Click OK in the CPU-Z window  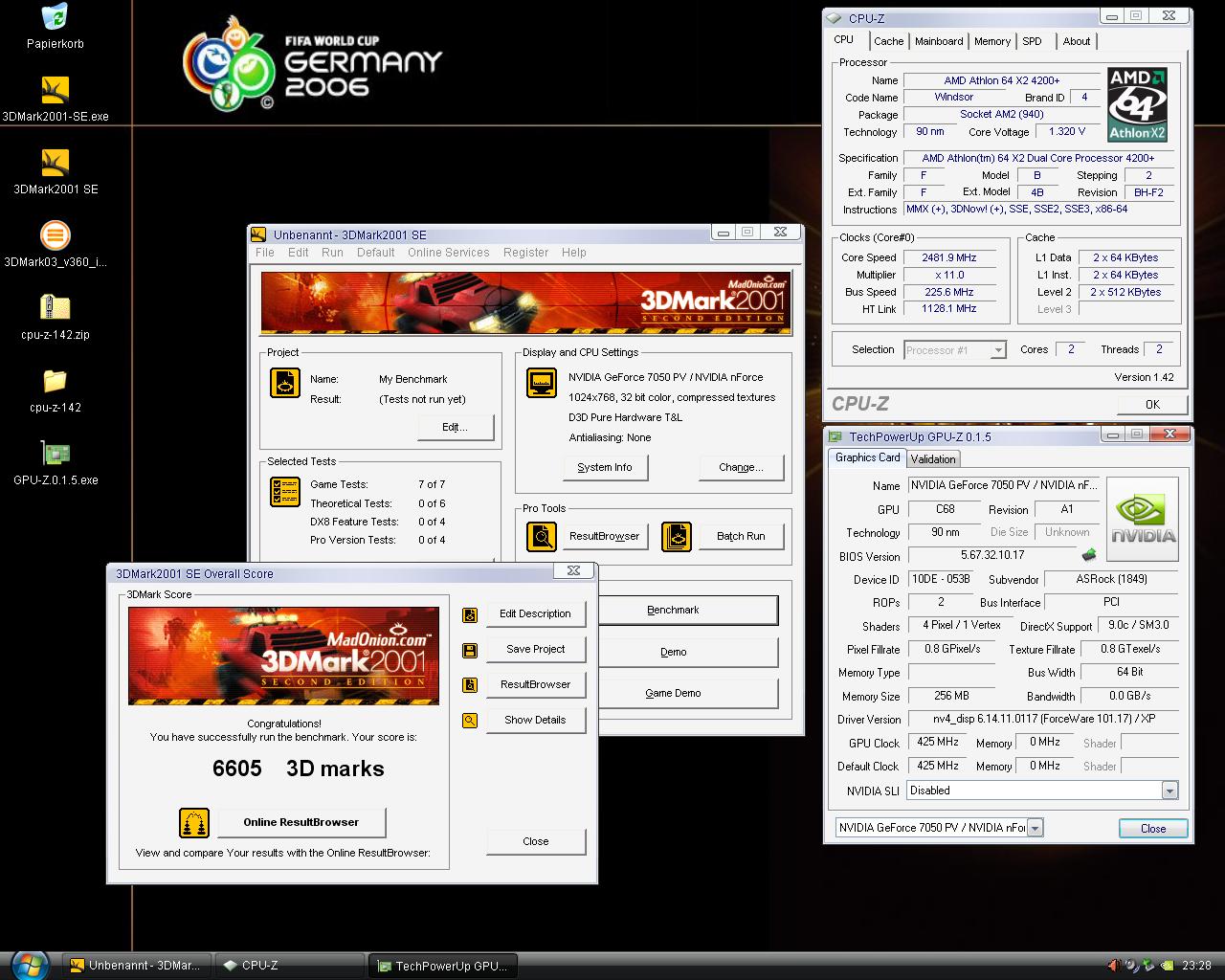point(1153,404)
